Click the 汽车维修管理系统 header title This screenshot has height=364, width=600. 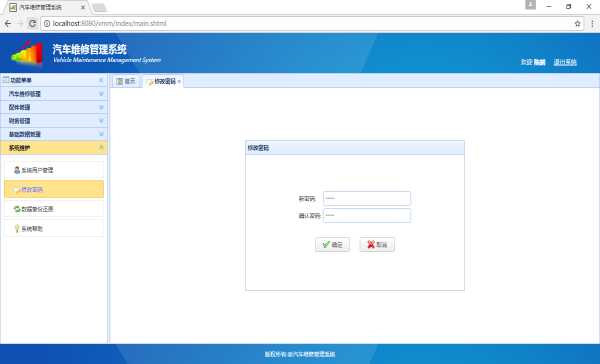pos(90,49)
